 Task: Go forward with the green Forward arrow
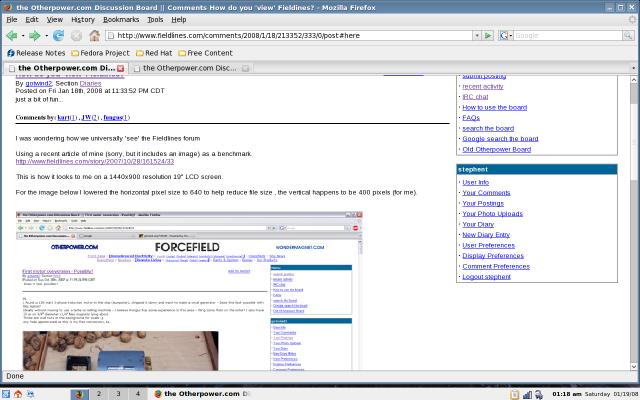[x=35, y=36]
